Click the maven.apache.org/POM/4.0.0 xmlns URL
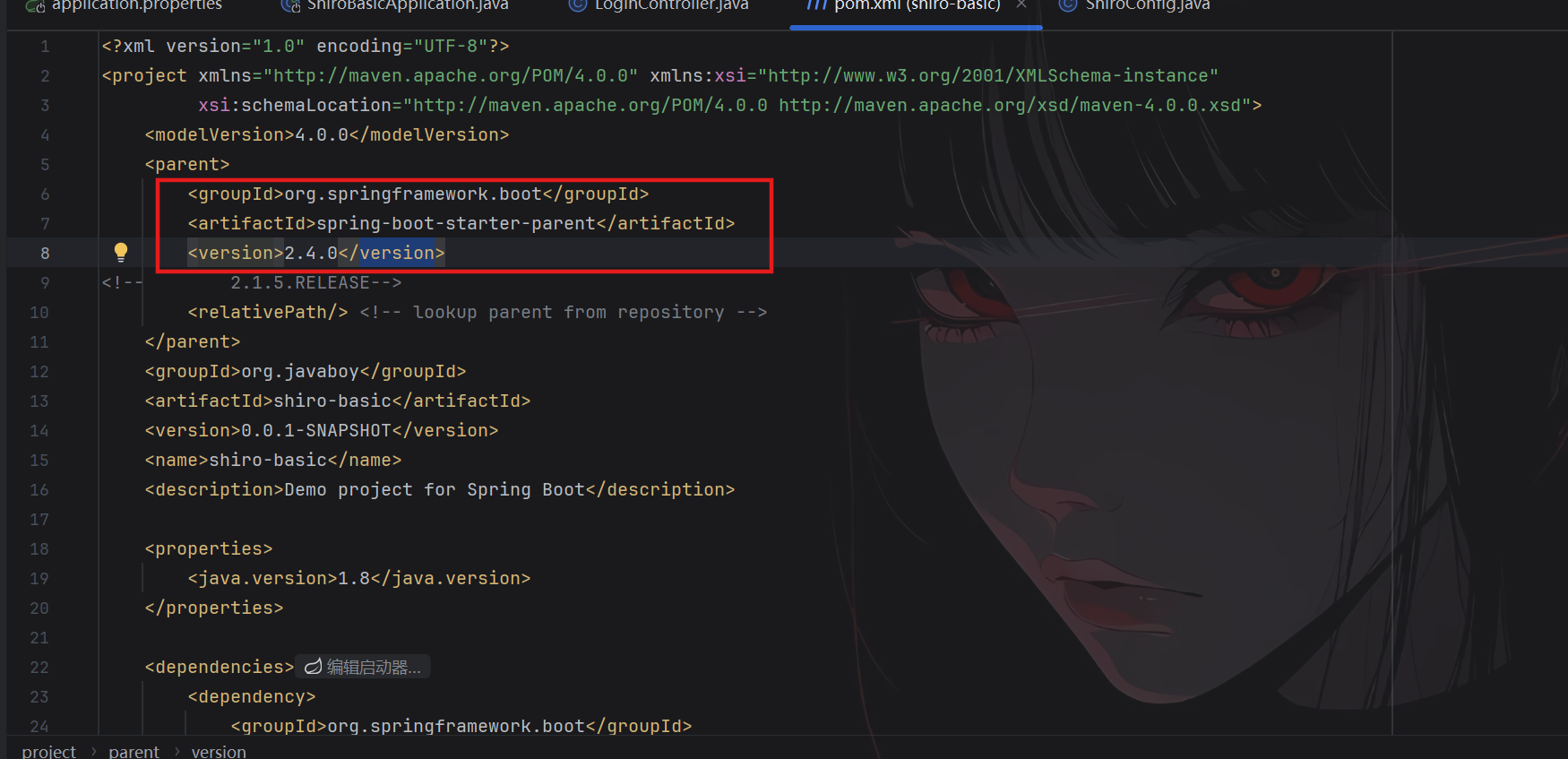This screenshot has width=1568, height=759. click(x=451, y=75)
